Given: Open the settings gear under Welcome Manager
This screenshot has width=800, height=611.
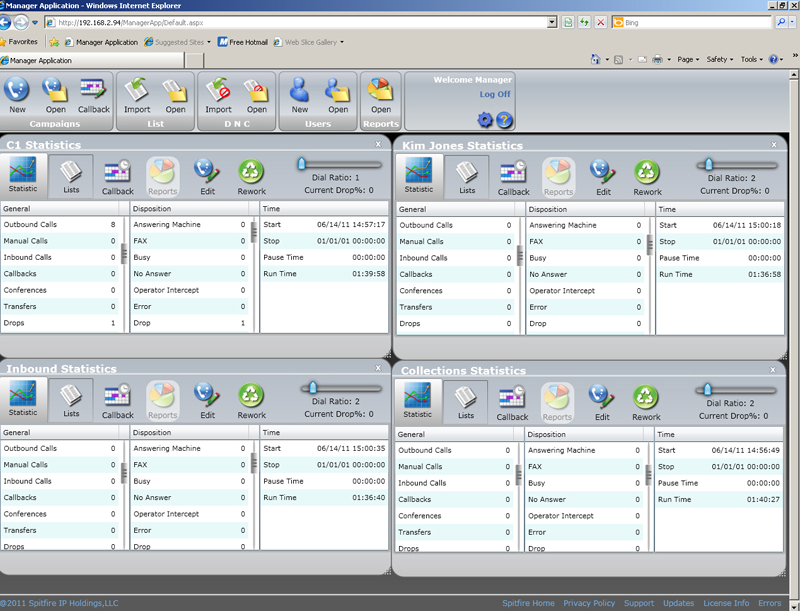Looking at the screenshot, I should click(x=485, y=120).
